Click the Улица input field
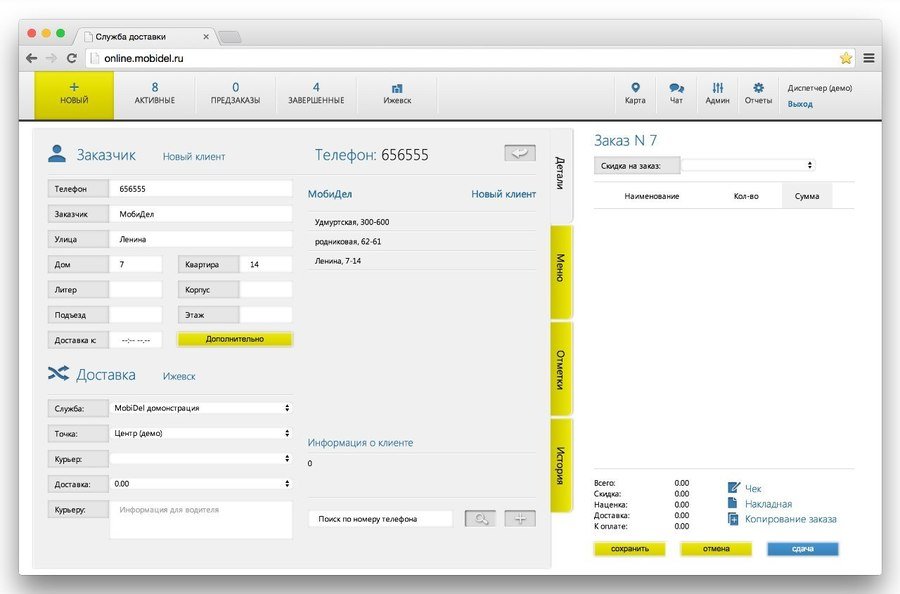 coord(200,239)
